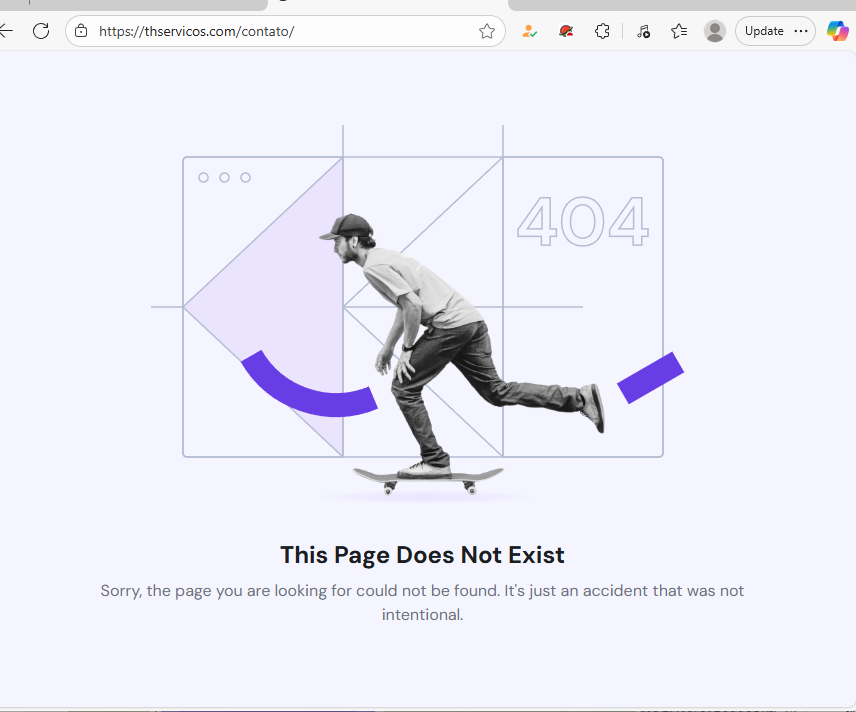Open the three-dot Settings and more menu

[801, 31]
